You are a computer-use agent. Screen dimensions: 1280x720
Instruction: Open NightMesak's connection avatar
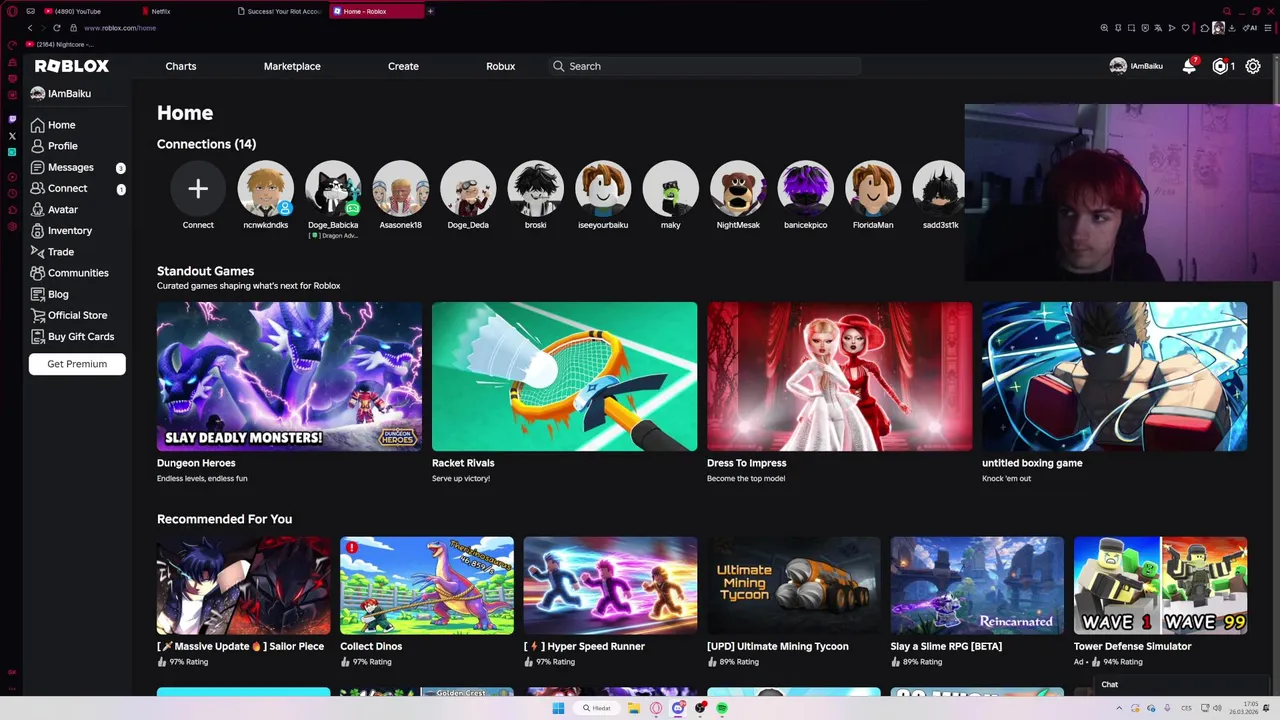(738, 188)
